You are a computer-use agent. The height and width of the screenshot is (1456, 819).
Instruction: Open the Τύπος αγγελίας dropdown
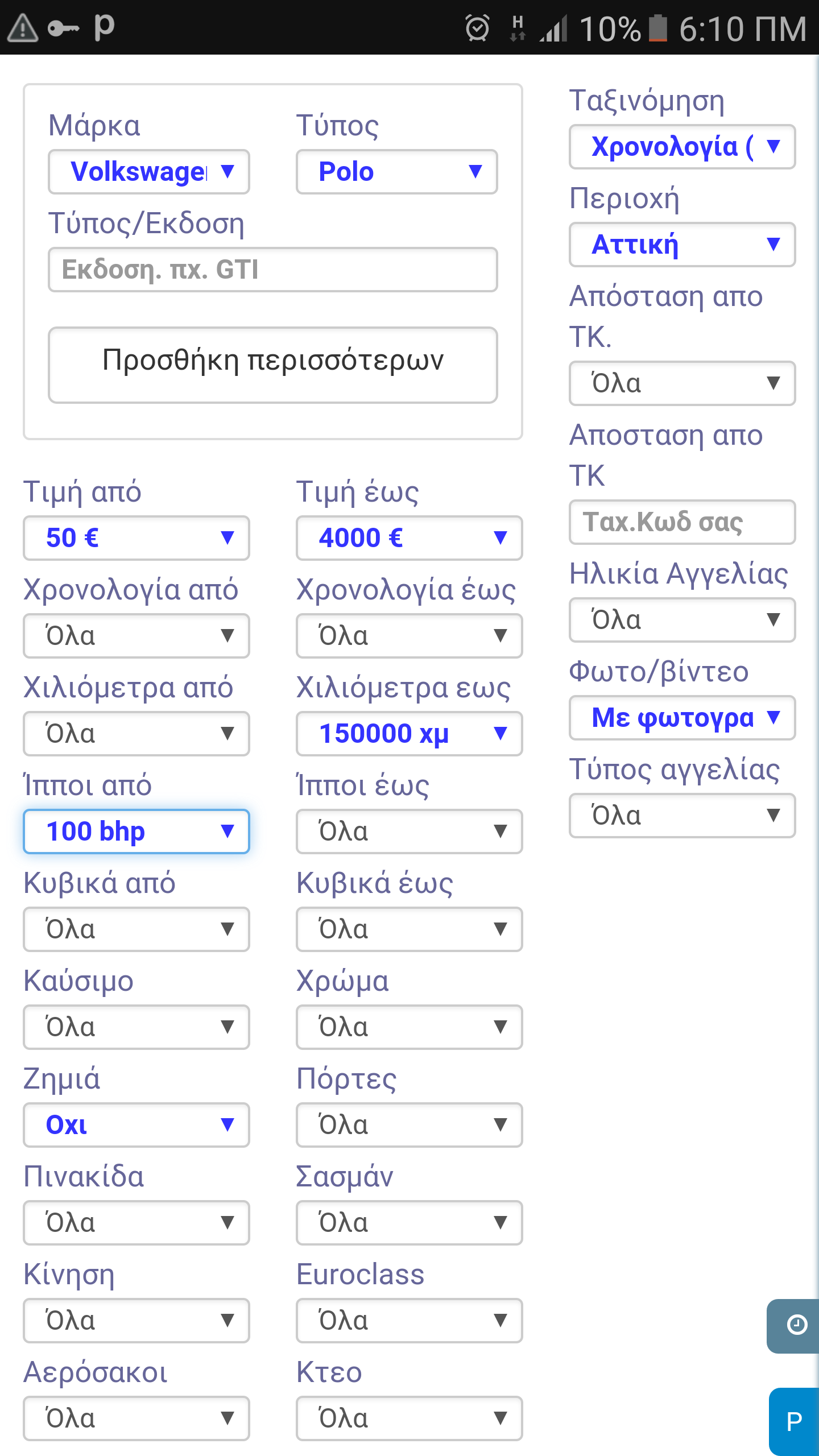click(682, 816)
